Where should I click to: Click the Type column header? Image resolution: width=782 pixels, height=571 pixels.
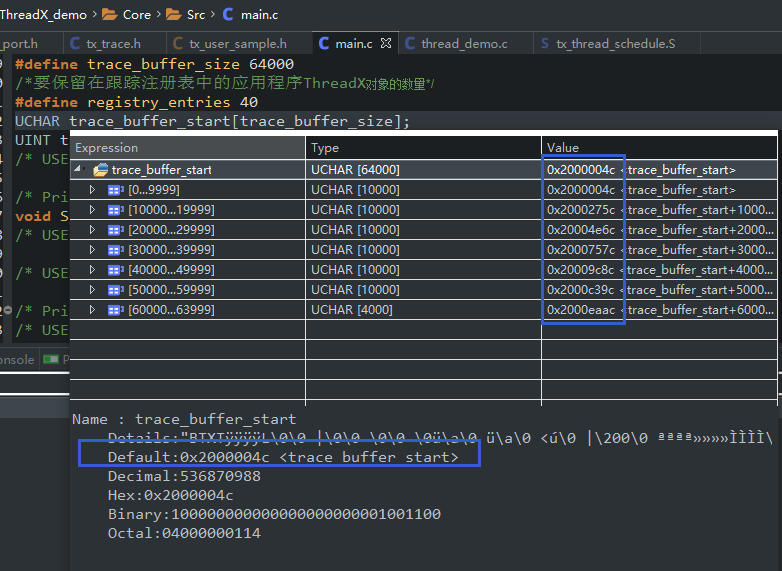coord(423,148)
